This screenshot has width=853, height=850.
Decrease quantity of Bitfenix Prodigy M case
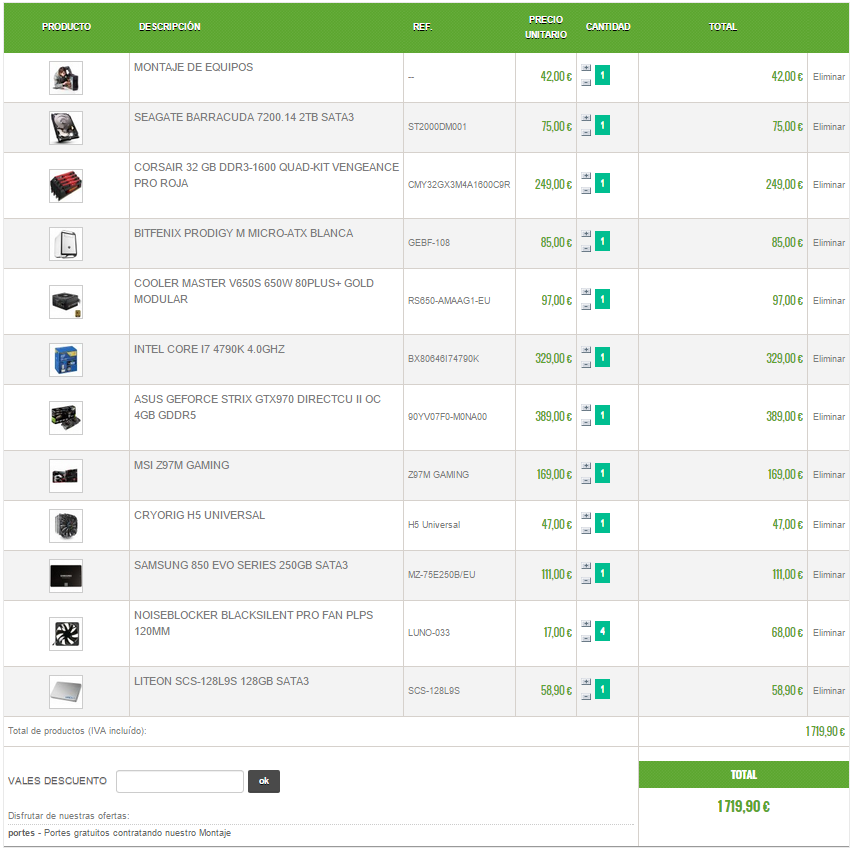coord(586,249)
